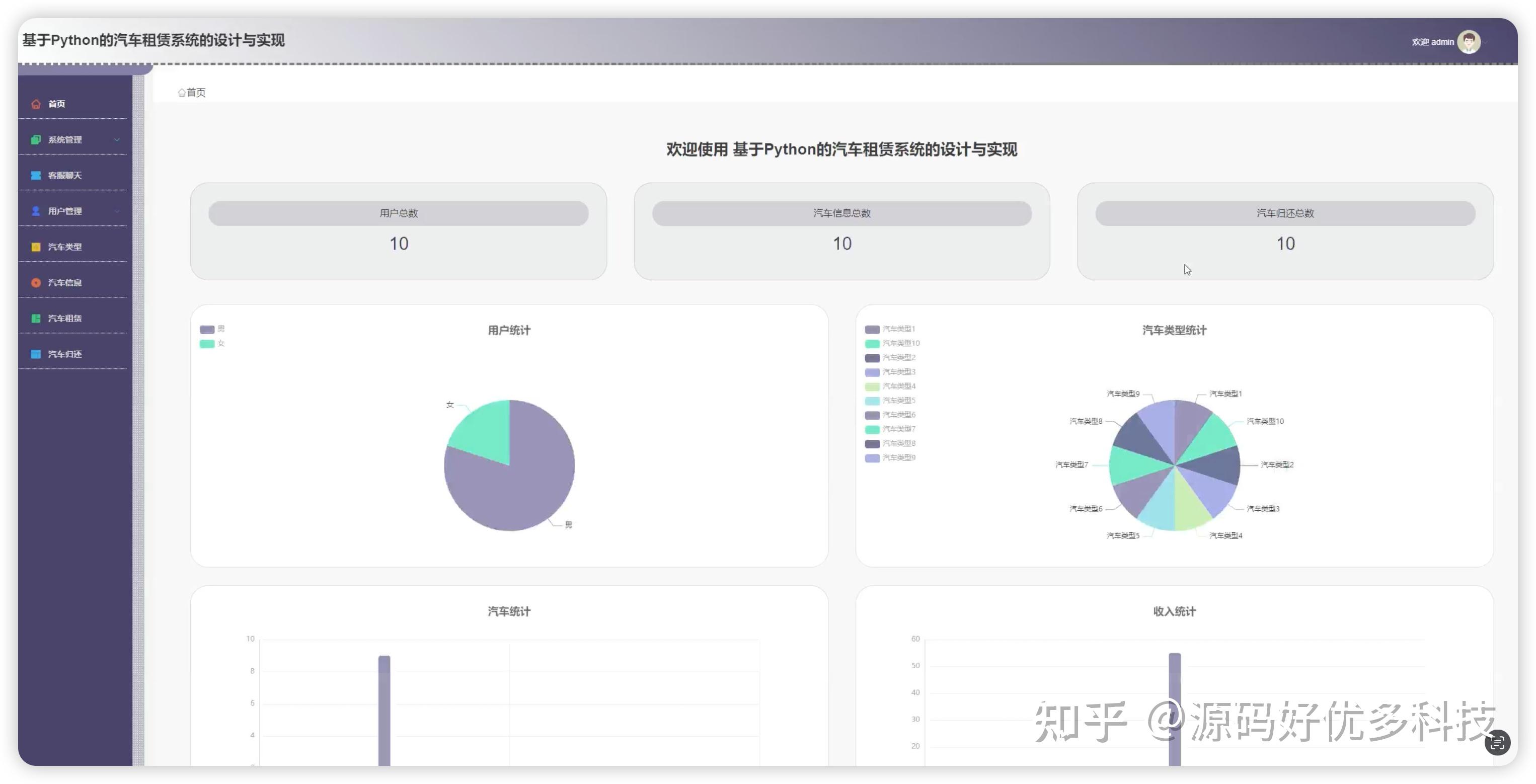Click the 汽车信息 red circle icon
This screenshot has height=784, width=1536.
35,282
